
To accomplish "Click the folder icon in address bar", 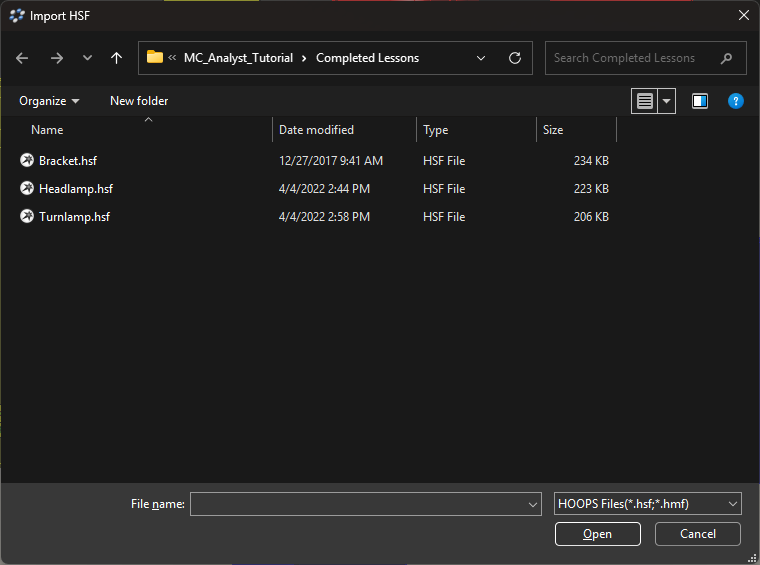I will [x=155, y=57].
